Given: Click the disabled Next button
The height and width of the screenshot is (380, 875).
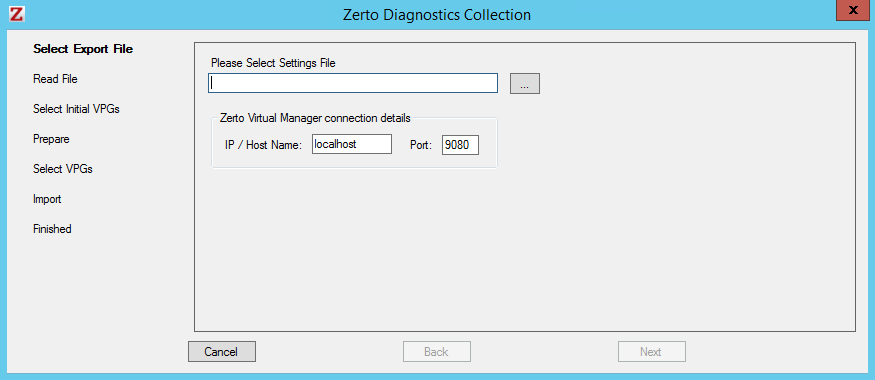Looking at the screenshot, I should click(652, 352).
